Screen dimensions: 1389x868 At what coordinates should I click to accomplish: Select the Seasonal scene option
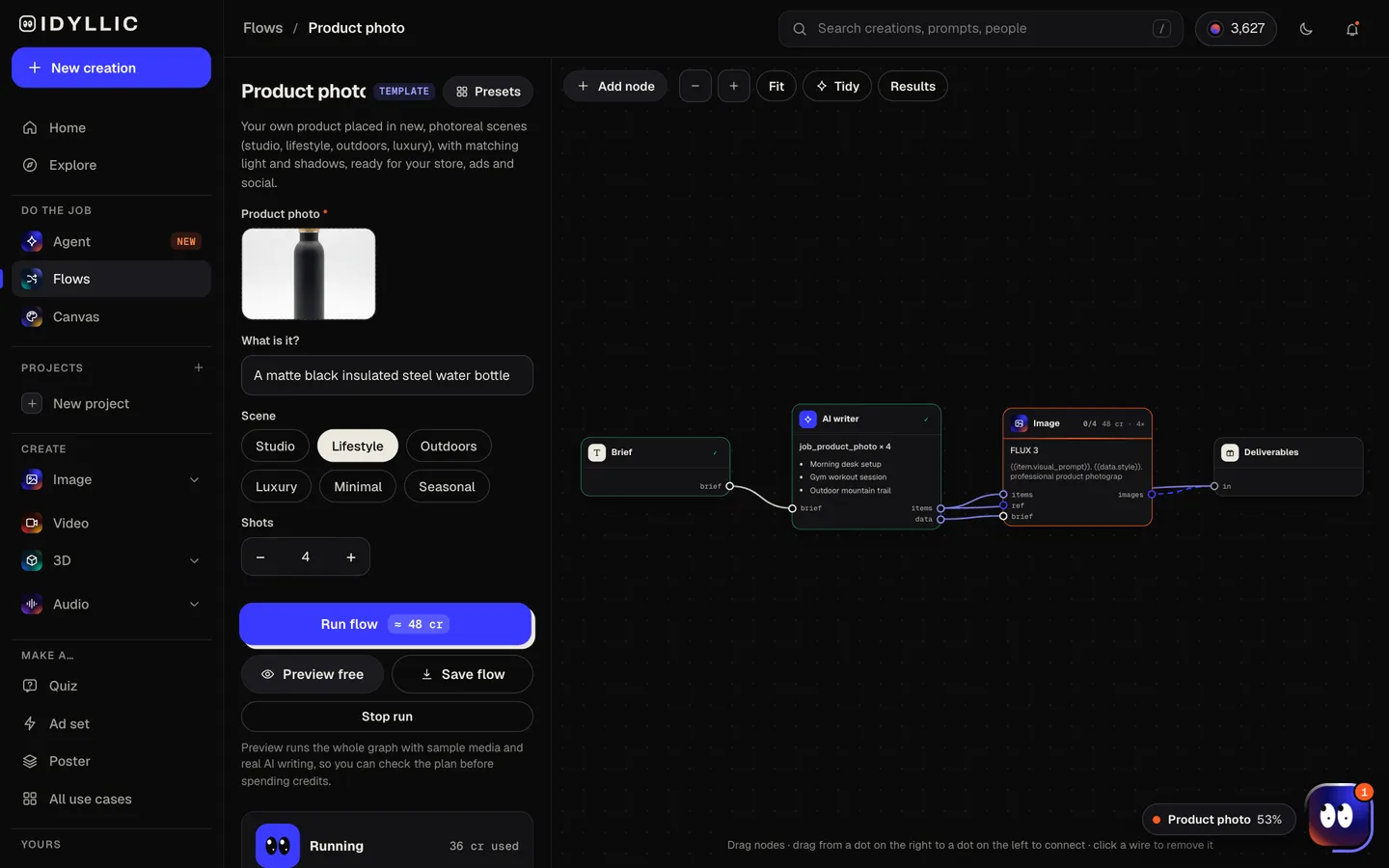pyautogui.click(x=447, y=486)
